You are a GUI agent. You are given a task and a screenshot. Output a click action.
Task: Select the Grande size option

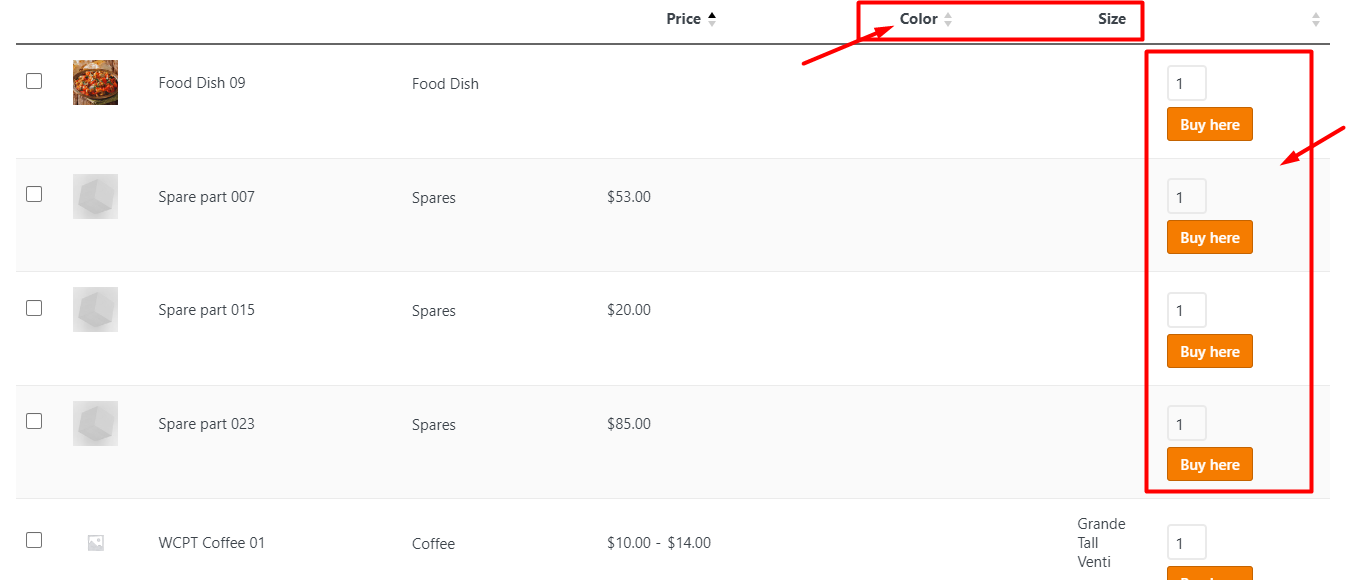tap(1100, 523)
